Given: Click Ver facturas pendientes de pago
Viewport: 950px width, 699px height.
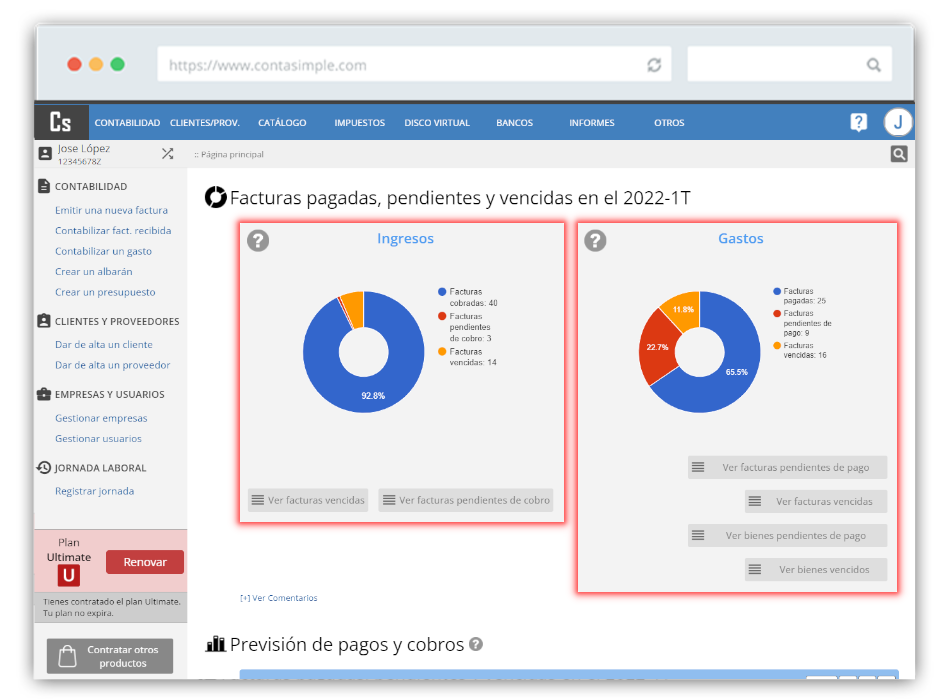Looking at the screenshot, I should click(x=787, y=467).
